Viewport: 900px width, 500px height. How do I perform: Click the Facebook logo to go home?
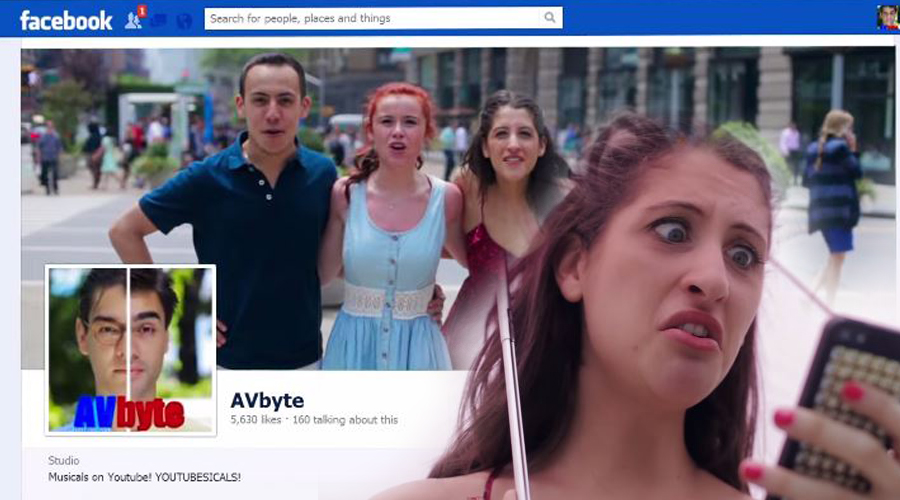(66, 19)
